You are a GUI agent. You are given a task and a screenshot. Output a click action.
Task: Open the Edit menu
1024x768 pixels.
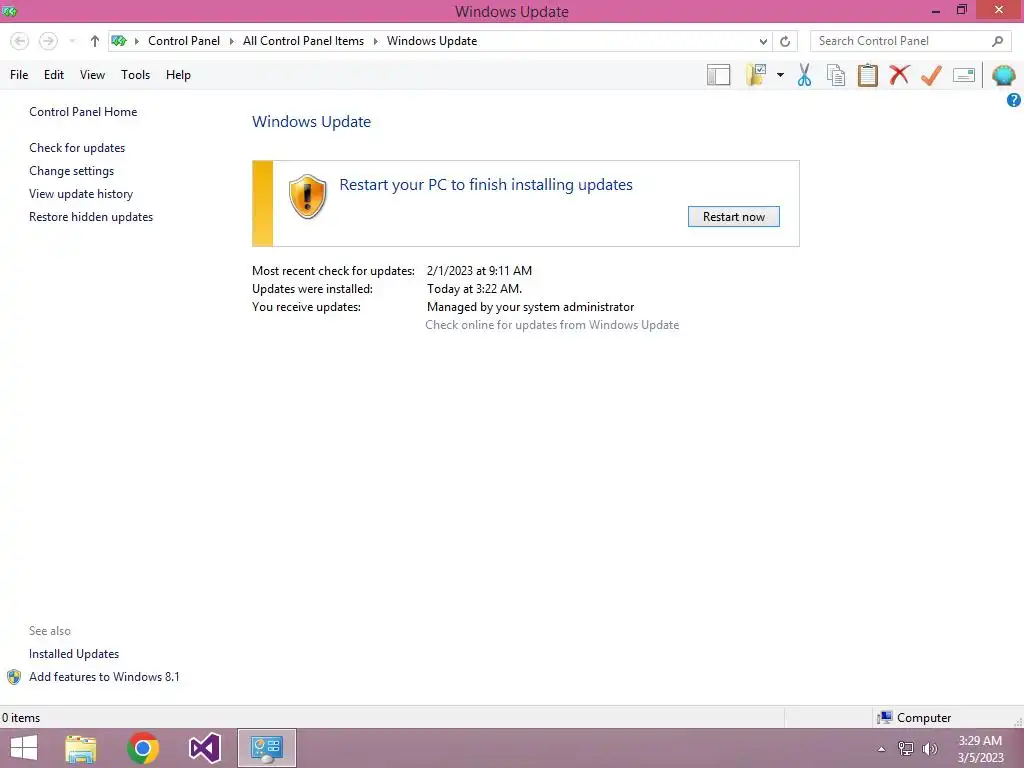tap(54, 75)
